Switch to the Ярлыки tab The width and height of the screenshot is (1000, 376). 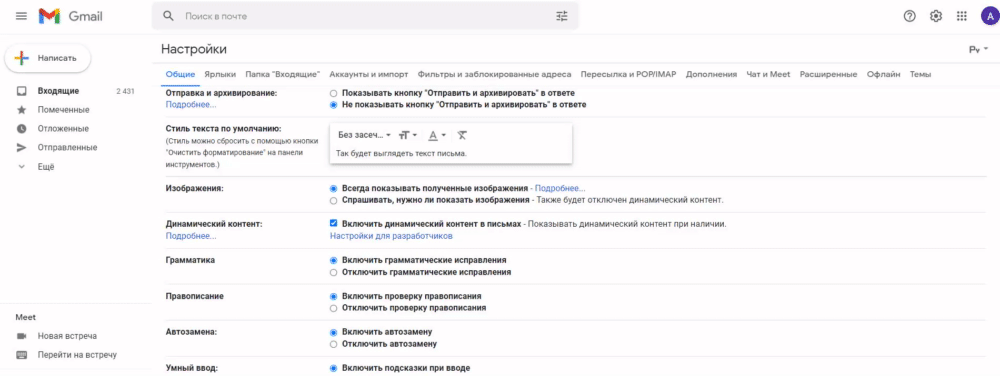tap(220, 75)
